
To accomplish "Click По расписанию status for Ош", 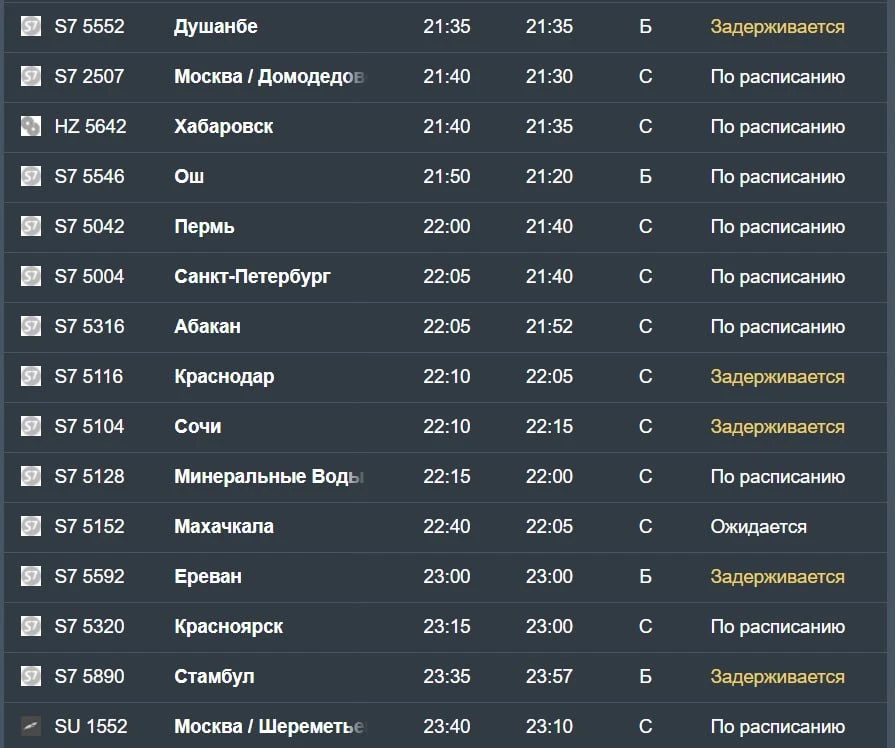I will point(777,177).
